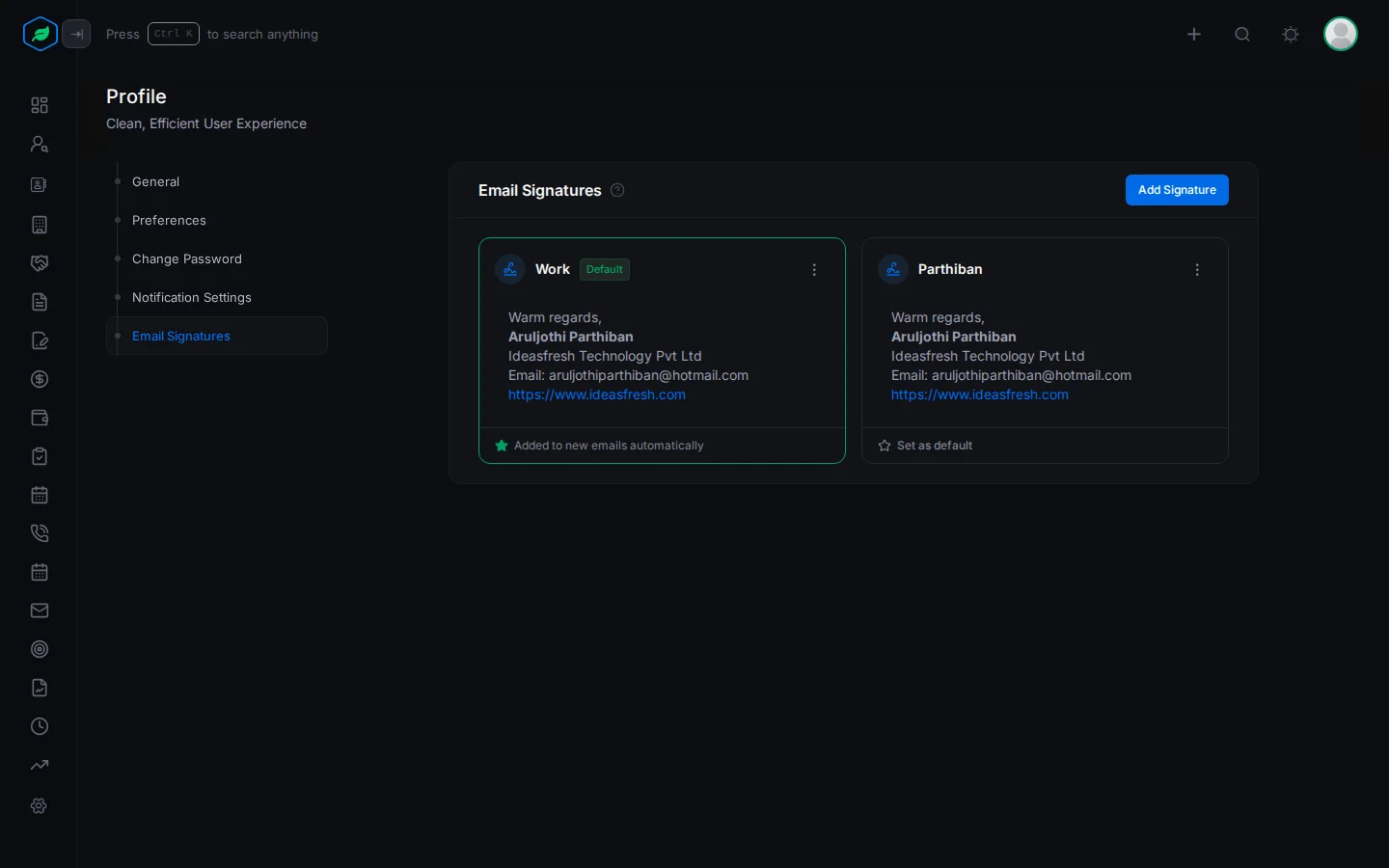Open the clipboard checkmark icon in sidebar

(40, 456)
